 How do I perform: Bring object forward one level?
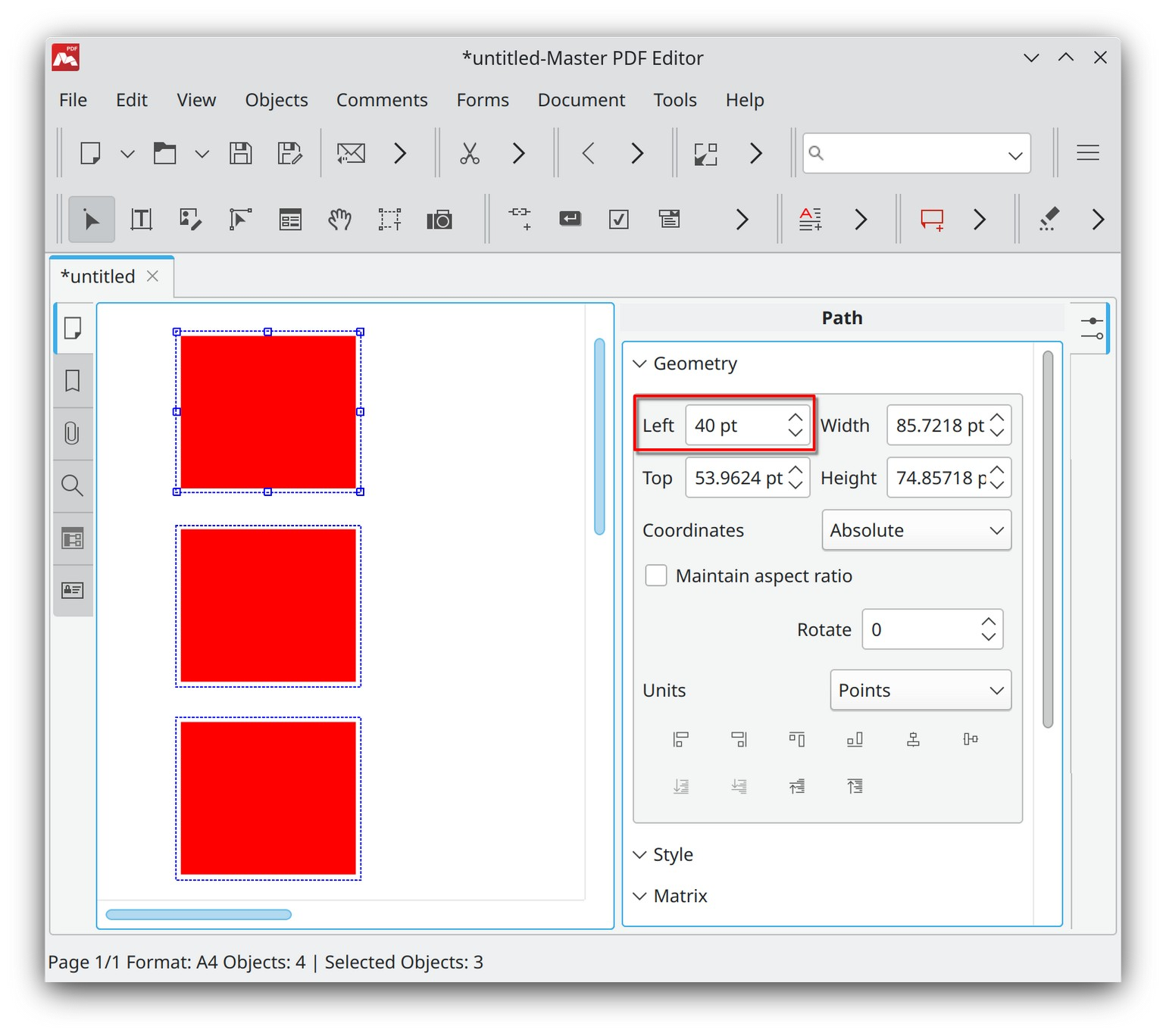point(797,786)
